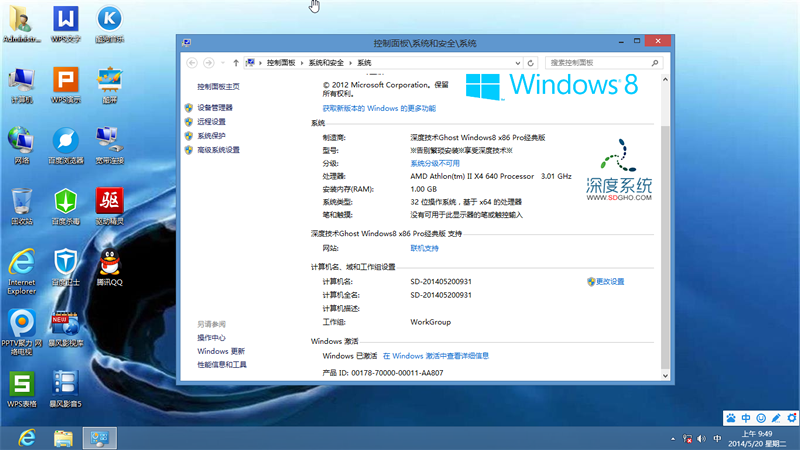Viewport: 800px width, 450px height.
Task: Open WPS文字 desktop icon
Action: pyautogui.click(x=66, y=24)
